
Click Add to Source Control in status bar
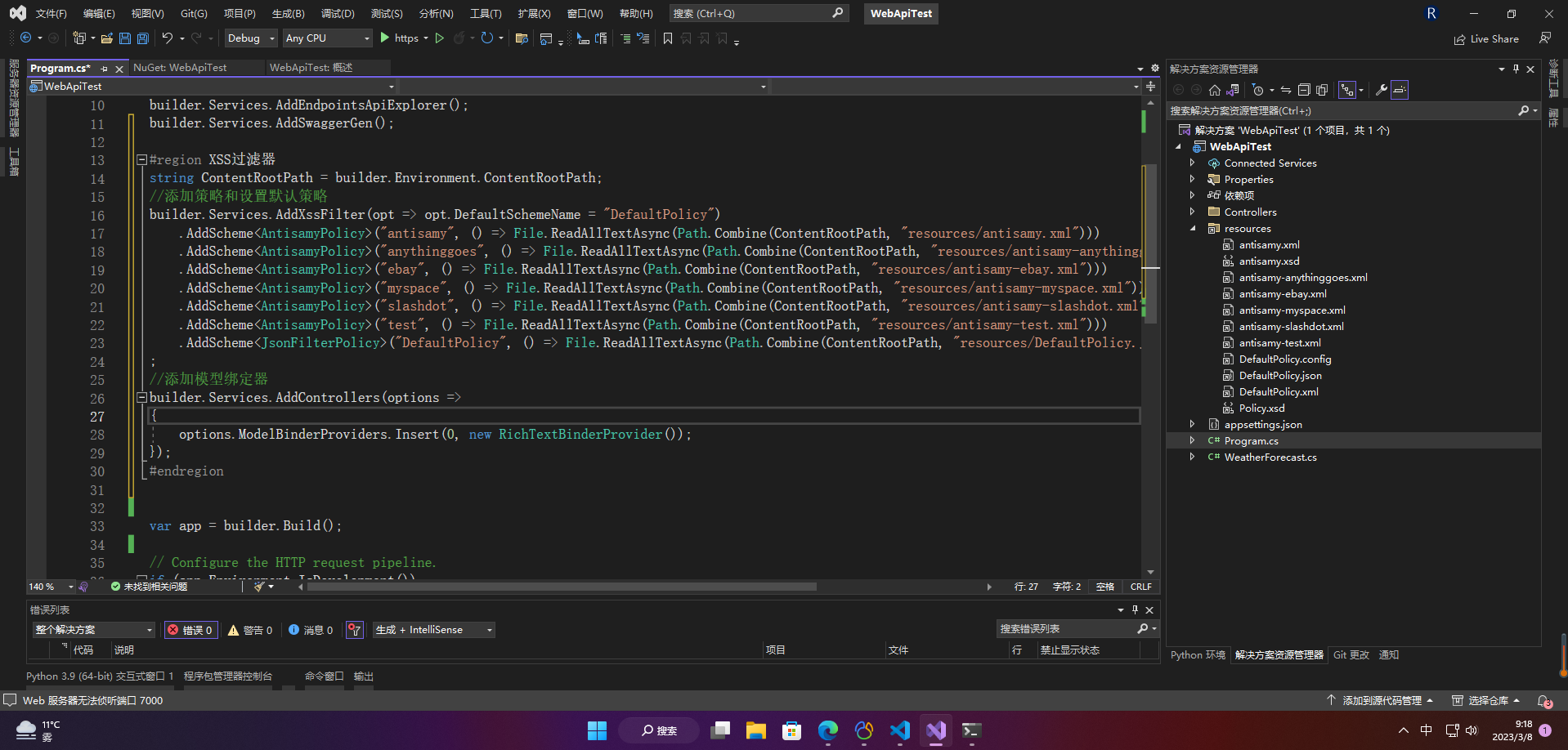1381,701
